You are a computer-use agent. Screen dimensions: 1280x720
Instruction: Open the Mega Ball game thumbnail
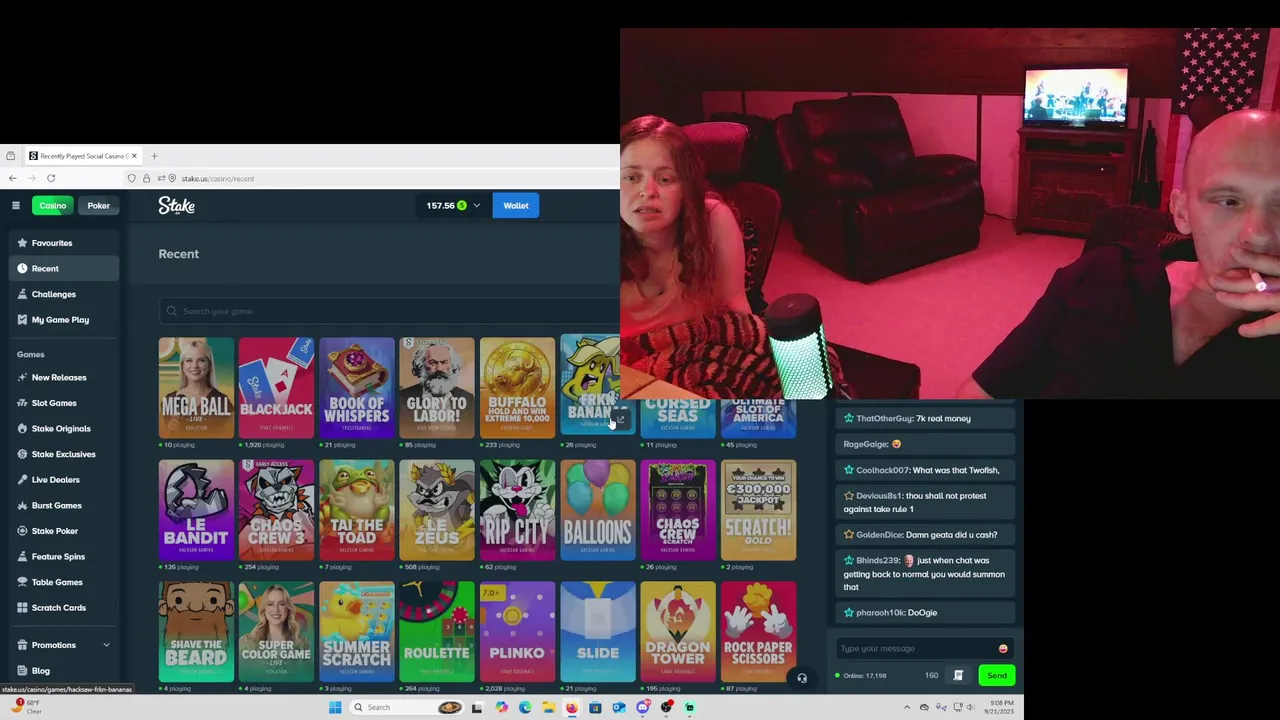point(196,388)
